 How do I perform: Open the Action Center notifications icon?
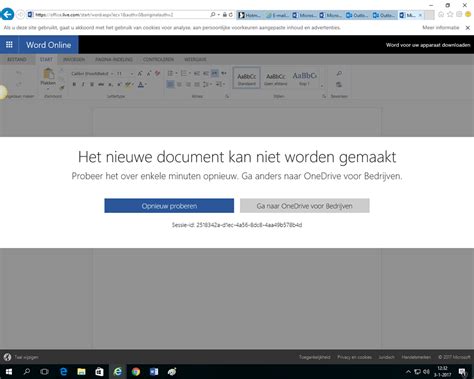[x=462, y=372]
